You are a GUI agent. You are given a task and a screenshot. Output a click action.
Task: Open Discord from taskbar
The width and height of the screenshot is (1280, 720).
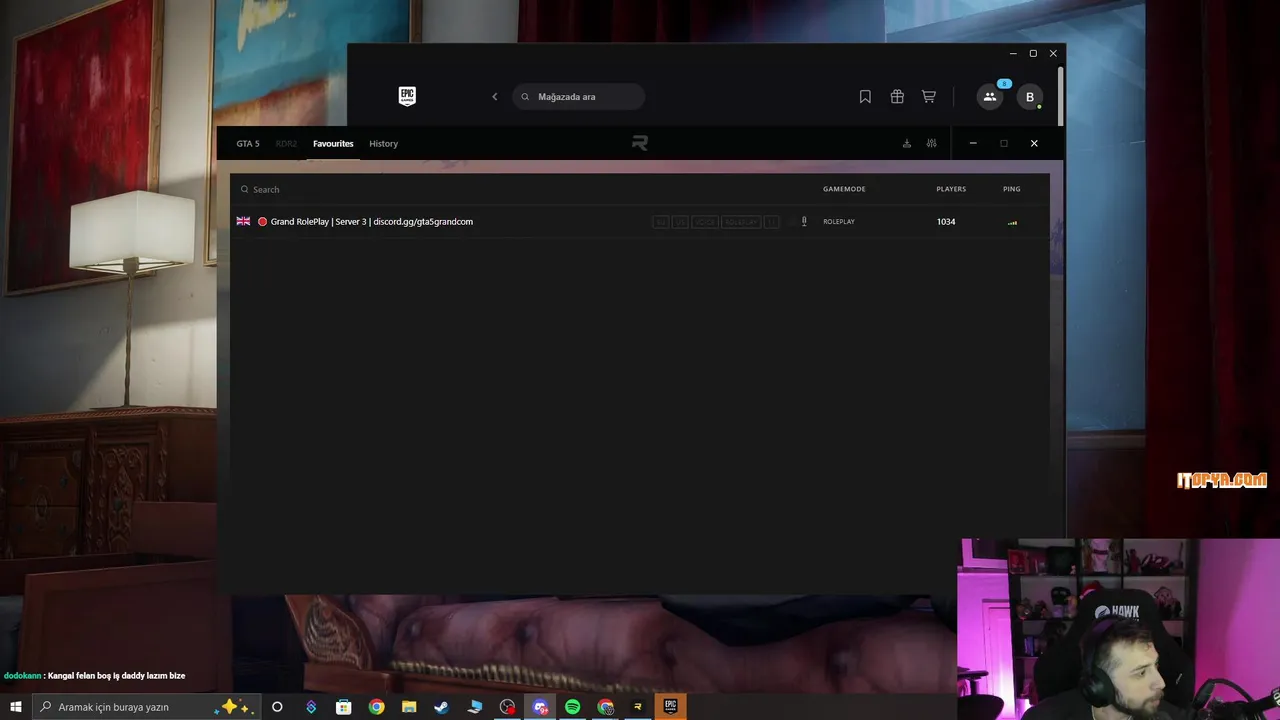tap(540, 707)
